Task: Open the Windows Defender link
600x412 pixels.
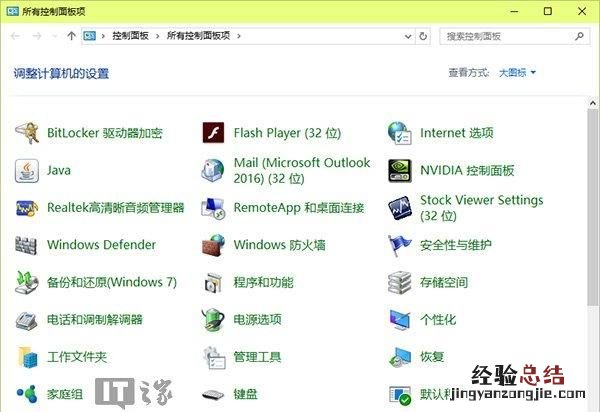Action: [x=101, y=245]
